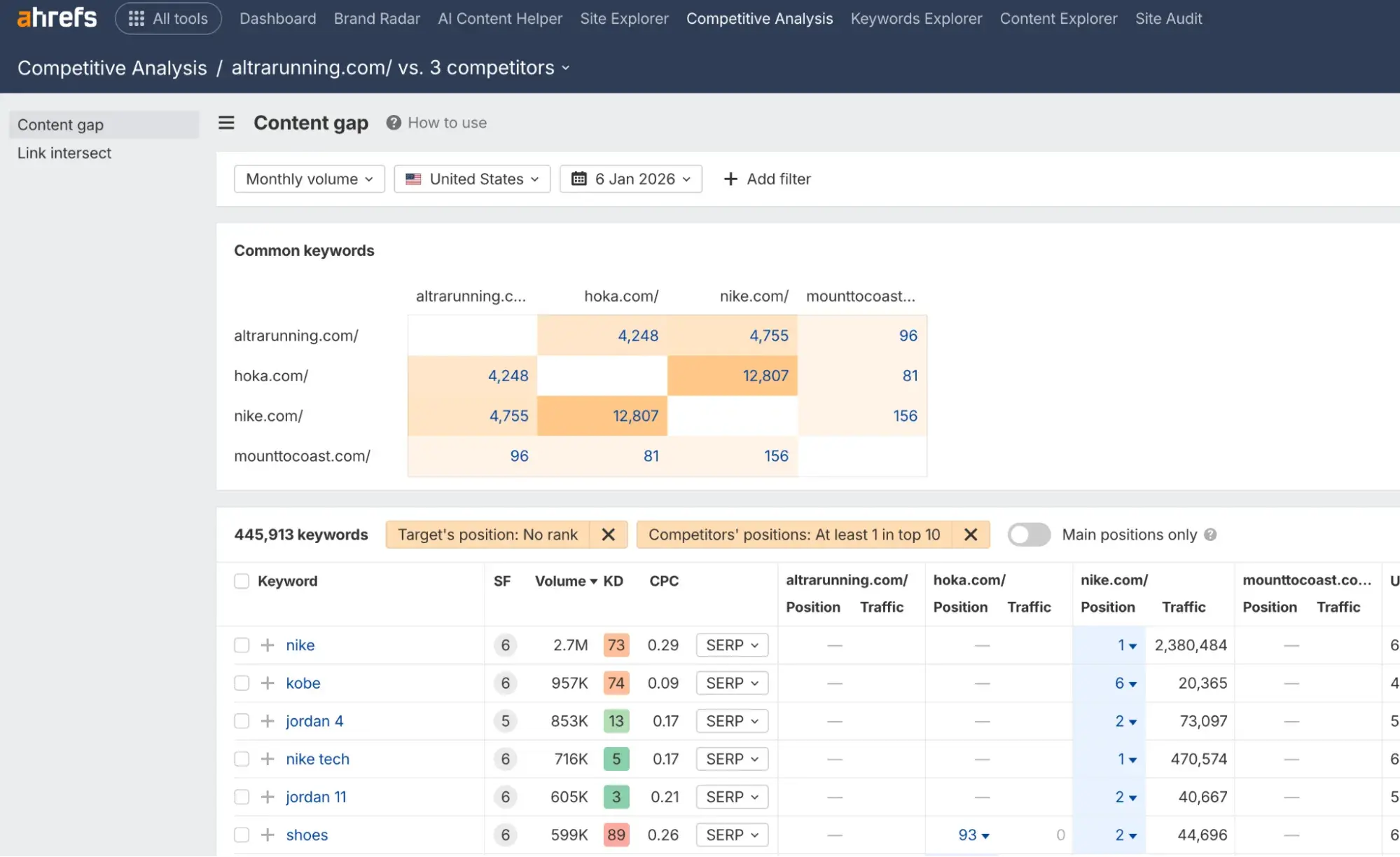The image size is (1400, 857).
Task: Open the Monthly volume dropdown
Action: click(309, 179)
